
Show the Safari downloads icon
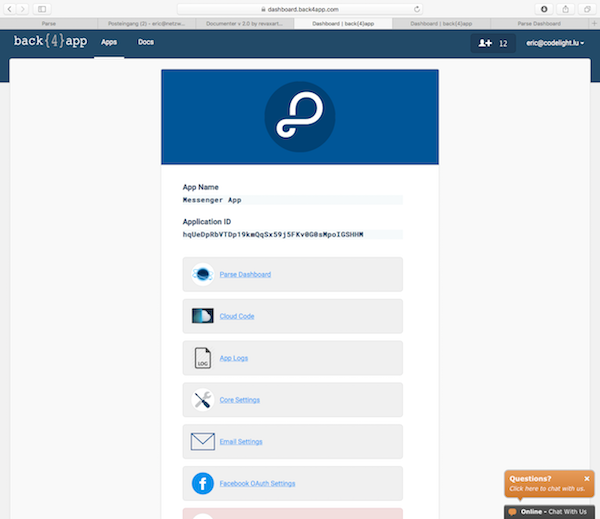click(x=544, y=9)
